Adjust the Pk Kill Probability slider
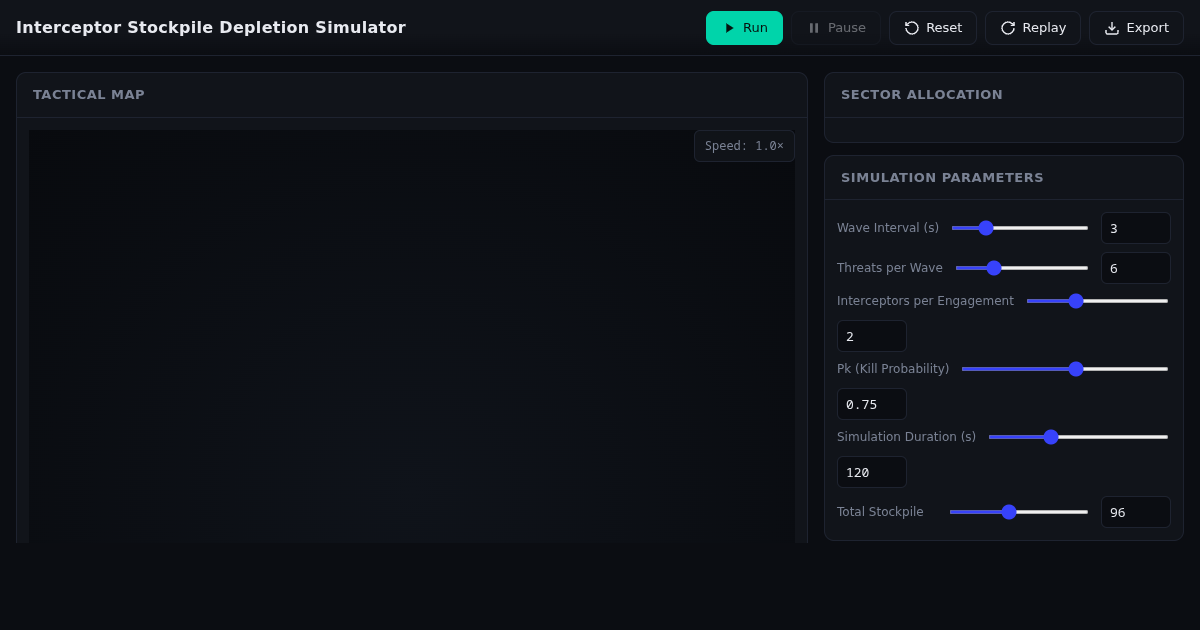The image size is (1200, 630). point(1065,369)
